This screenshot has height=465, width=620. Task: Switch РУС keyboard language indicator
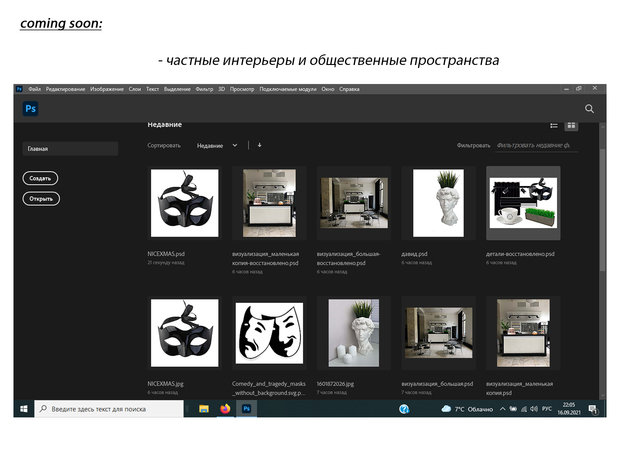click(x=547, y=409)
